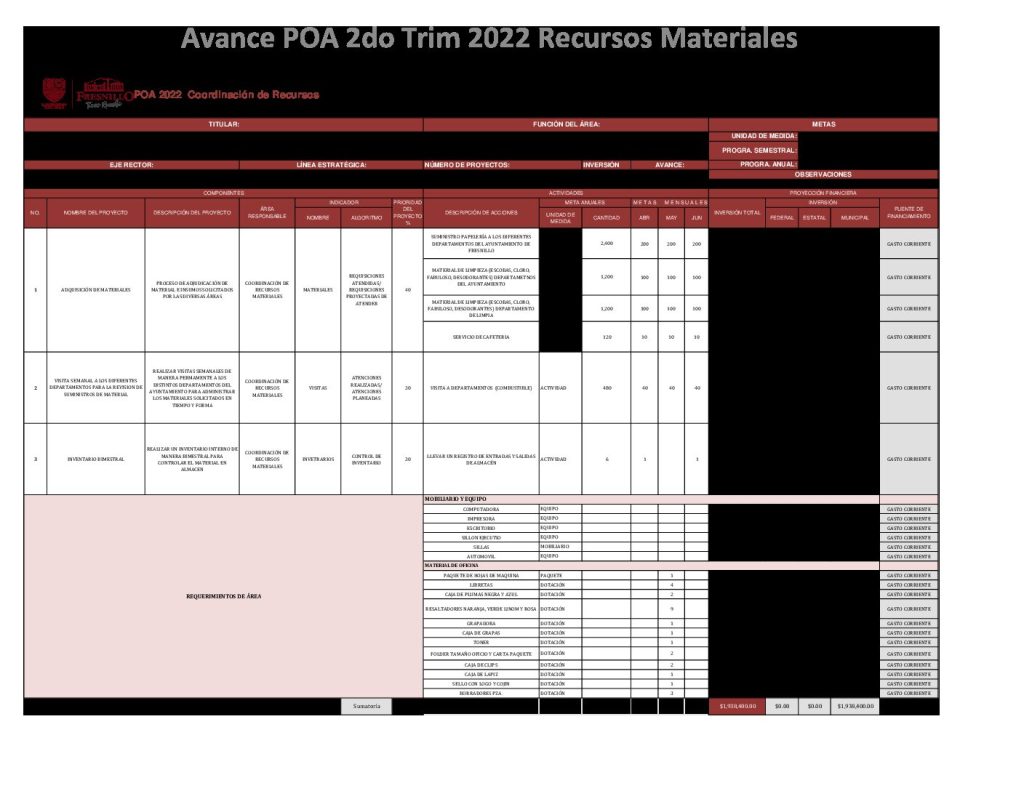The height and width of the screenshot is (791, 1024).
Task: Click the Sumatoria label cell
Action: coord(366,706)
